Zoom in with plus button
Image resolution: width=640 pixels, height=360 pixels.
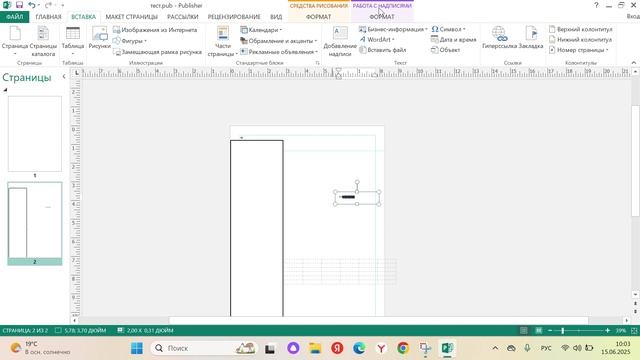607,331
